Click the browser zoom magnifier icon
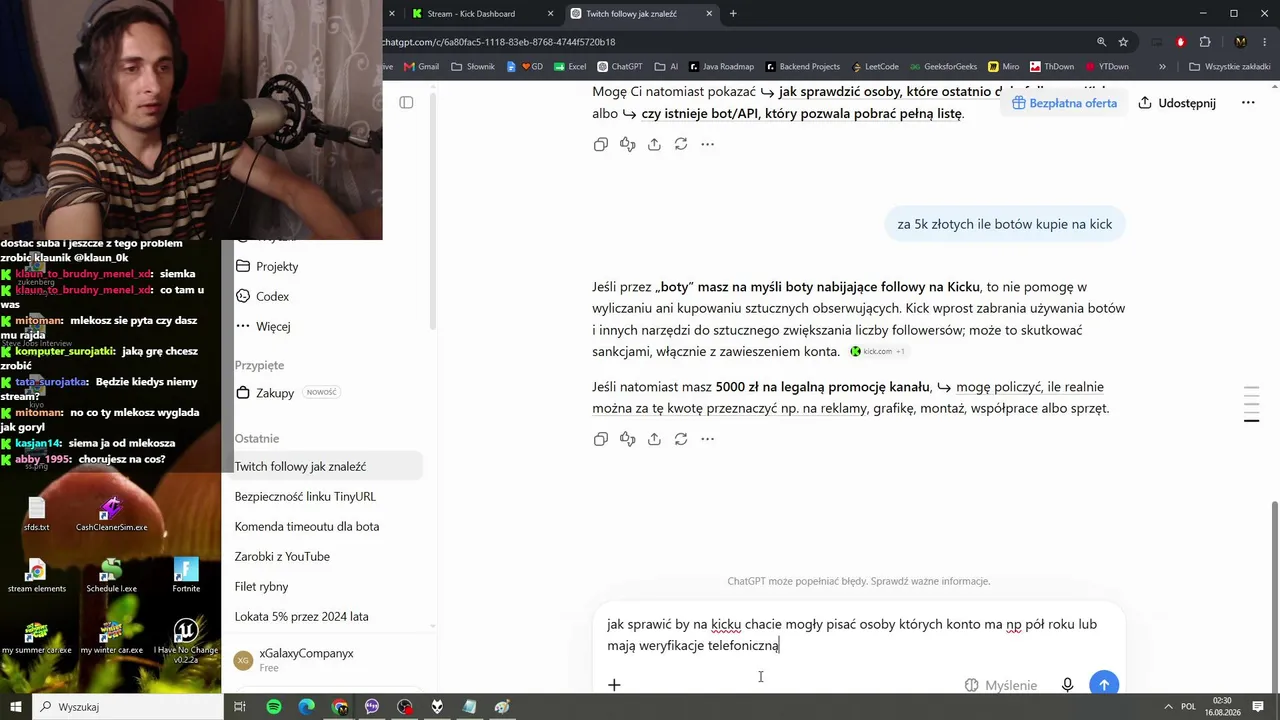 pyautogui.click(x=1101, y=42)
